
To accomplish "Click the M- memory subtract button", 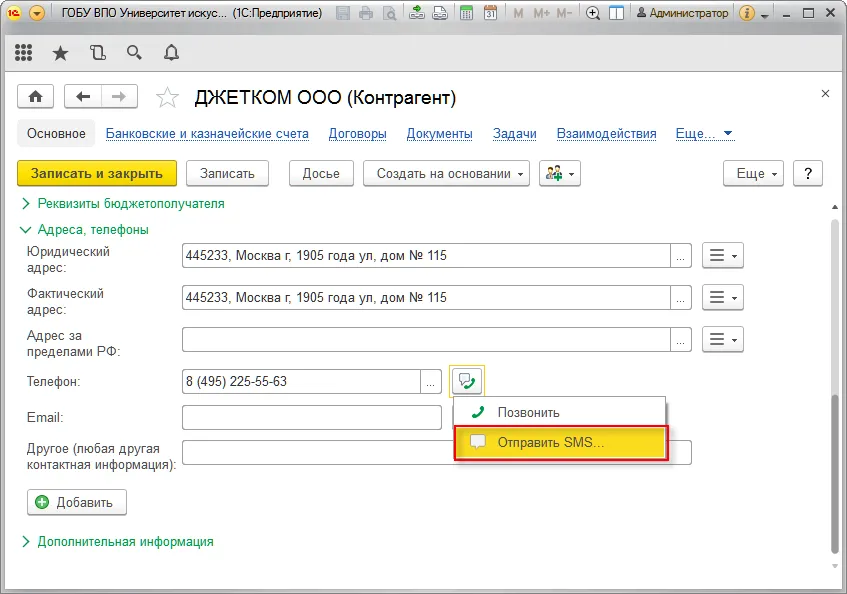I will [x=564, y=13].
